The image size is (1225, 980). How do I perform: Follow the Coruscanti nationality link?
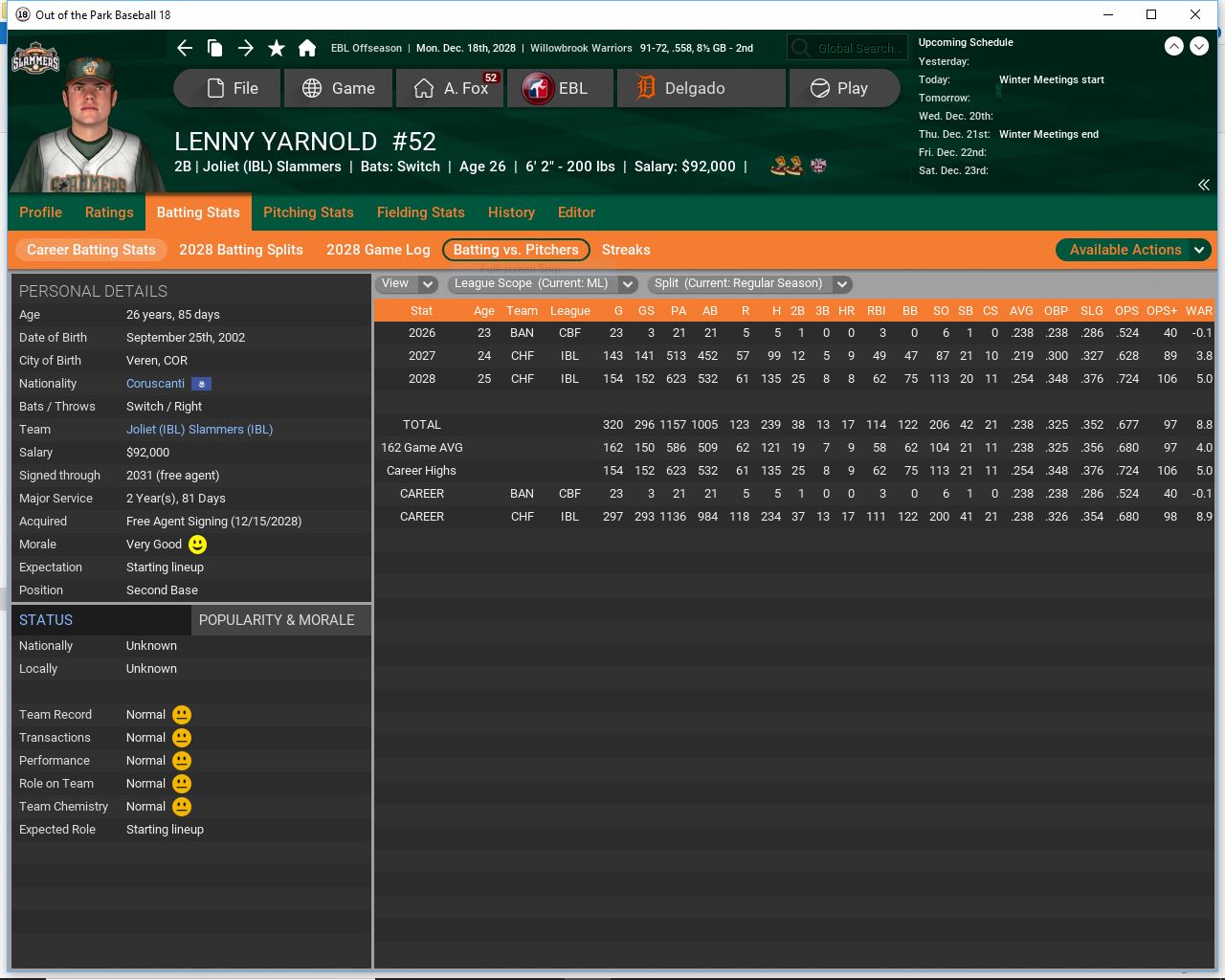coord(155,384)
